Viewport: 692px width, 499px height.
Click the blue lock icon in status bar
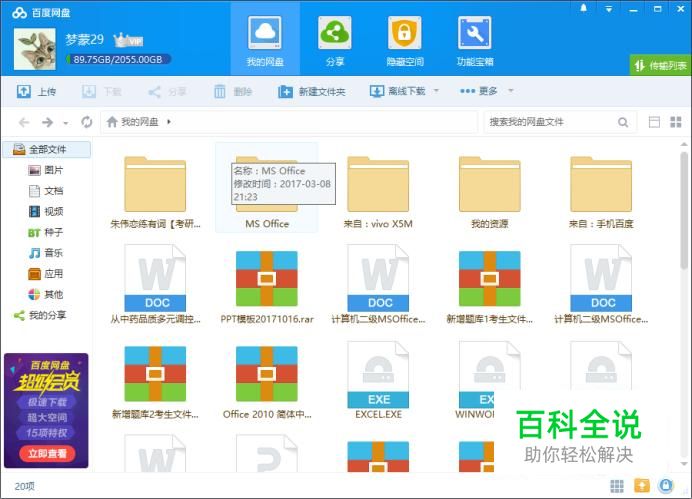[x=666, y=486]
